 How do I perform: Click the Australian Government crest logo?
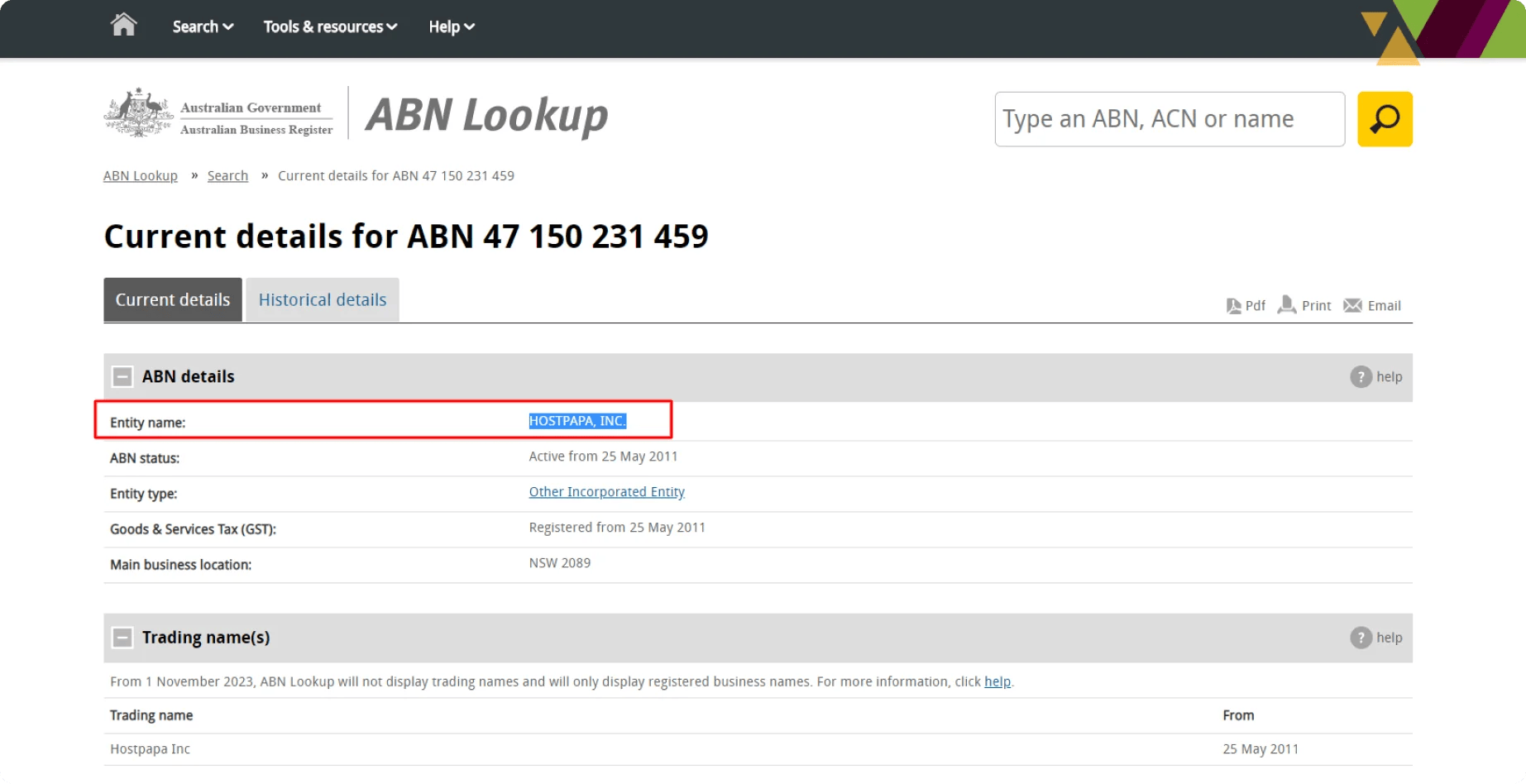click(x=138, y=113)
